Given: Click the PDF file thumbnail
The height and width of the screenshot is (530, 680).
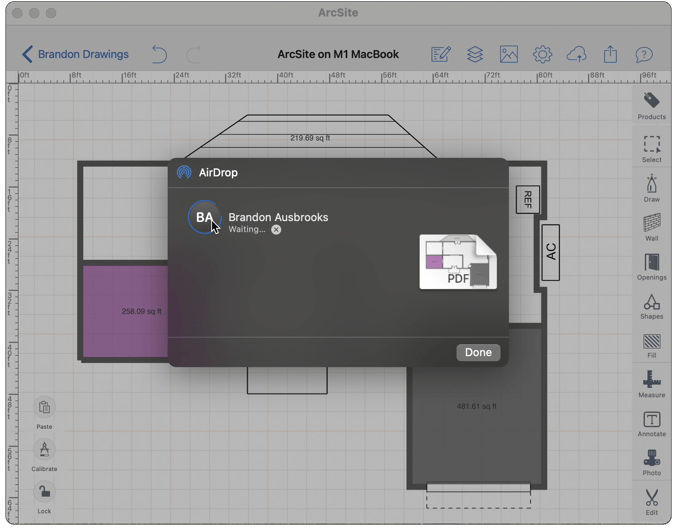Looking at the screenshot, I should coord(457,262).
